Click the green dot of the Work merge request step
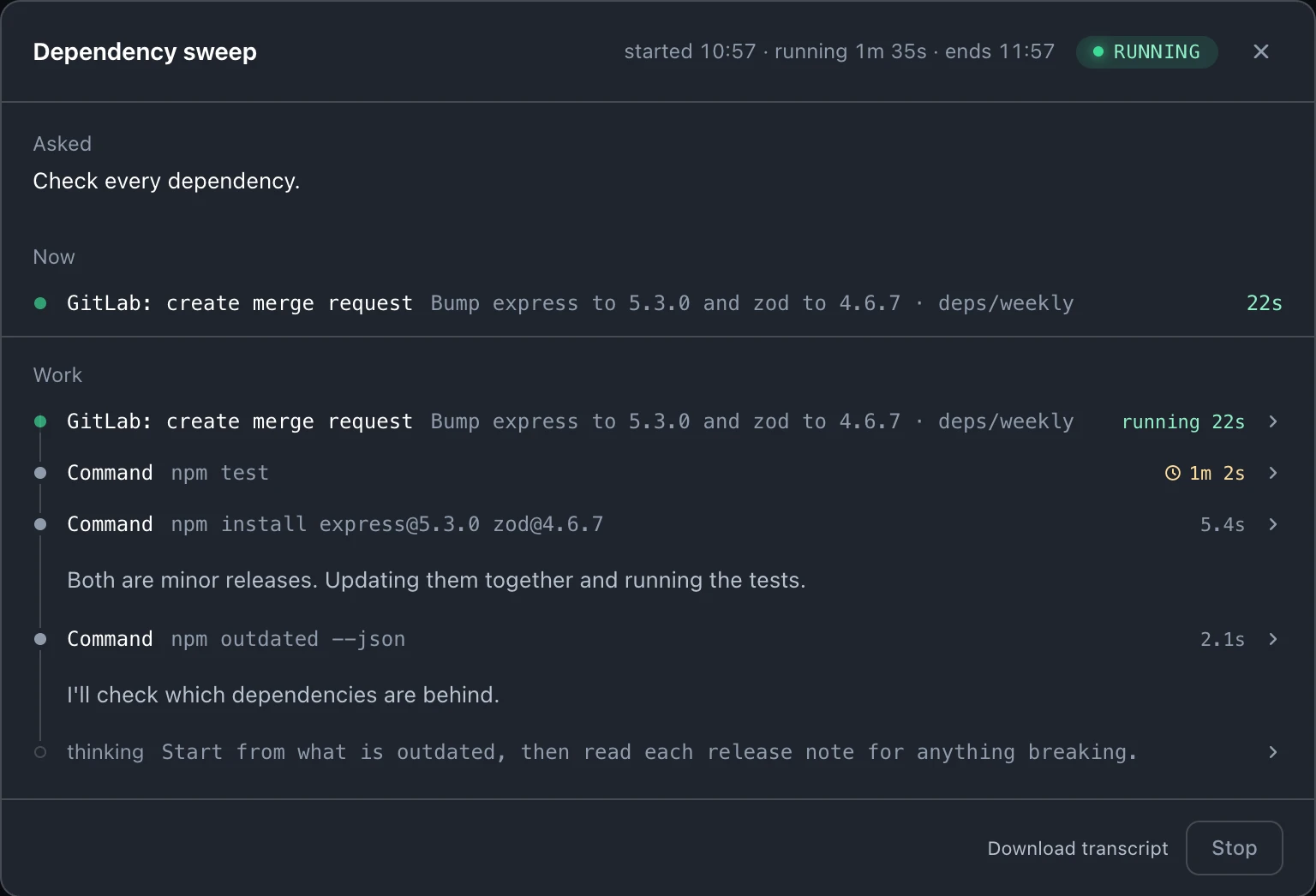The width and height of the screenshot is (1316, 896). coord(40,421)
